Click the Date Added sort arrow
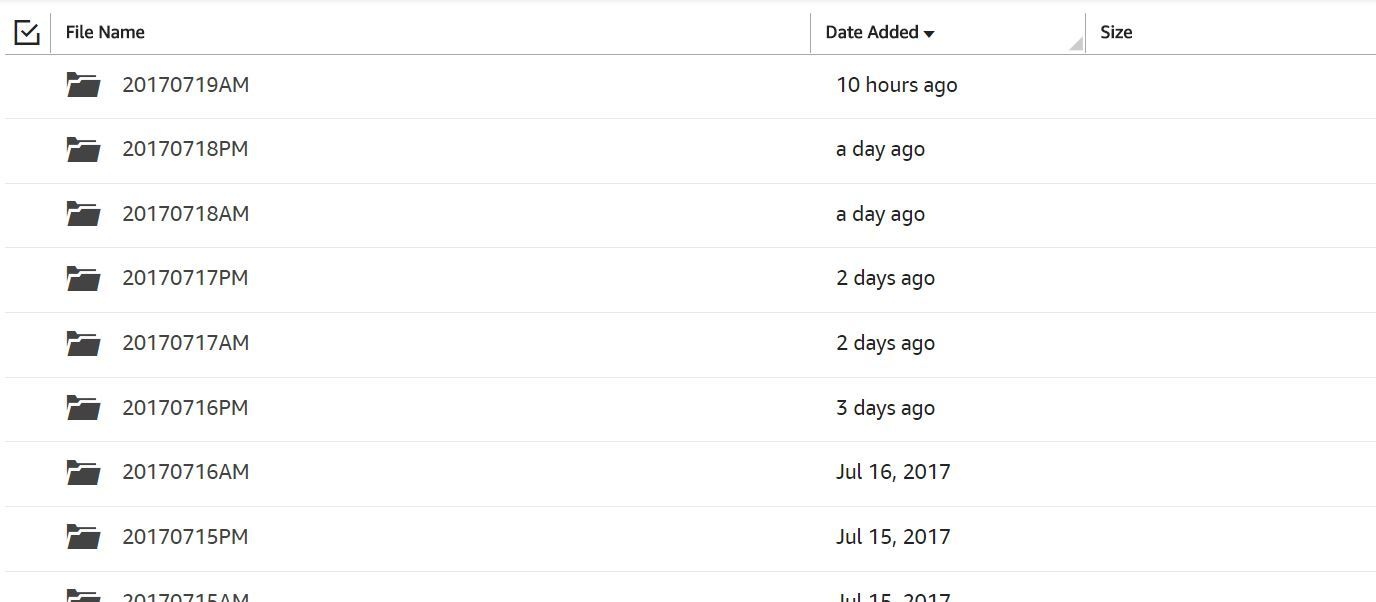 tap(929, 34)
